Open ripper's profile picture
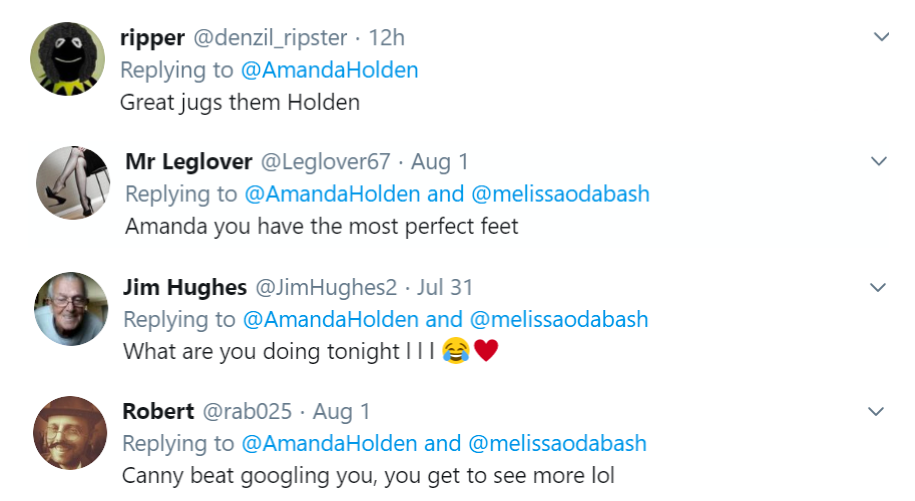The height and width of the screenshot is (501, 915). point(67,59)
